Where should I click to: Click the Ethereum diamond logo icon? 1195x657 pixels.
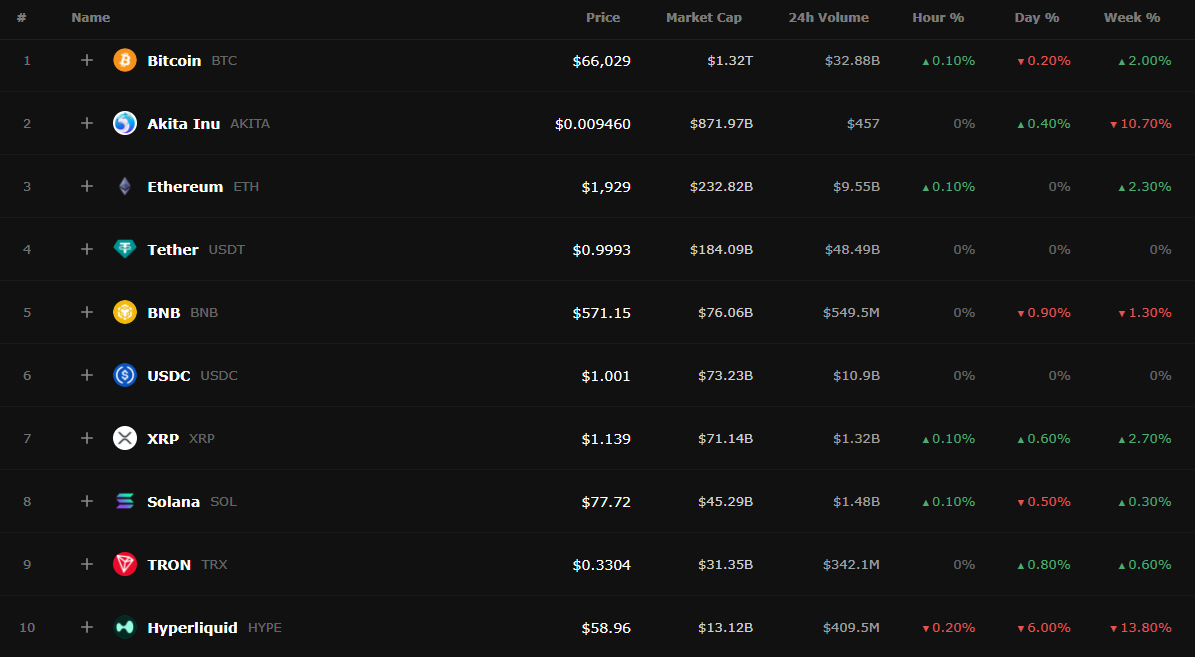tap(125, 186)
